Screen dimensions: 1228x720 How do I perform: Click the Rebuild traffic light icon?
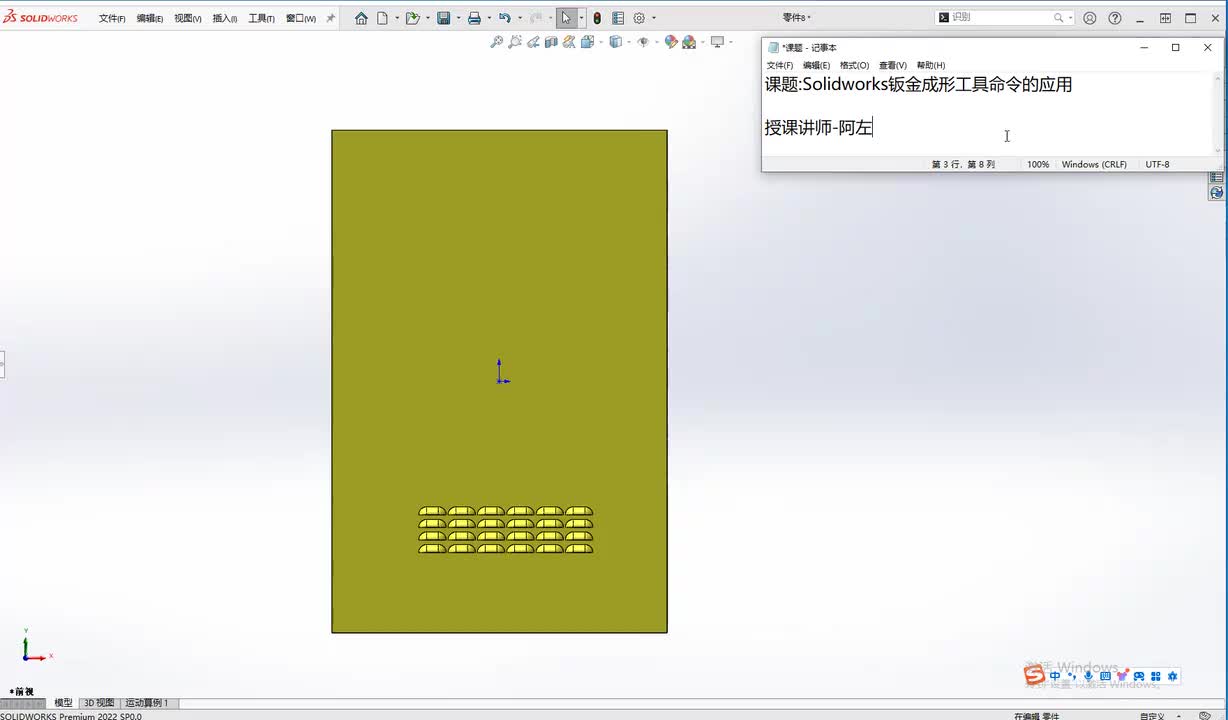tap(597, 18)
